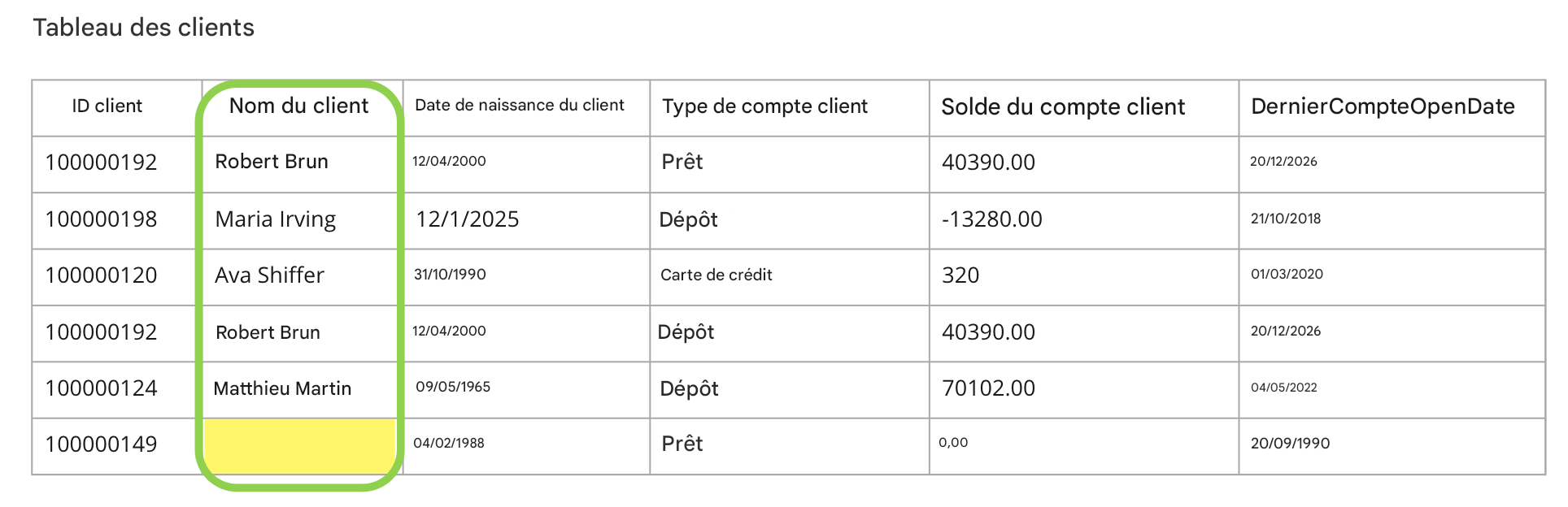Select the birth date 31/10/1990
Screen dimensions: 1568x507
(x=450, y=275)
